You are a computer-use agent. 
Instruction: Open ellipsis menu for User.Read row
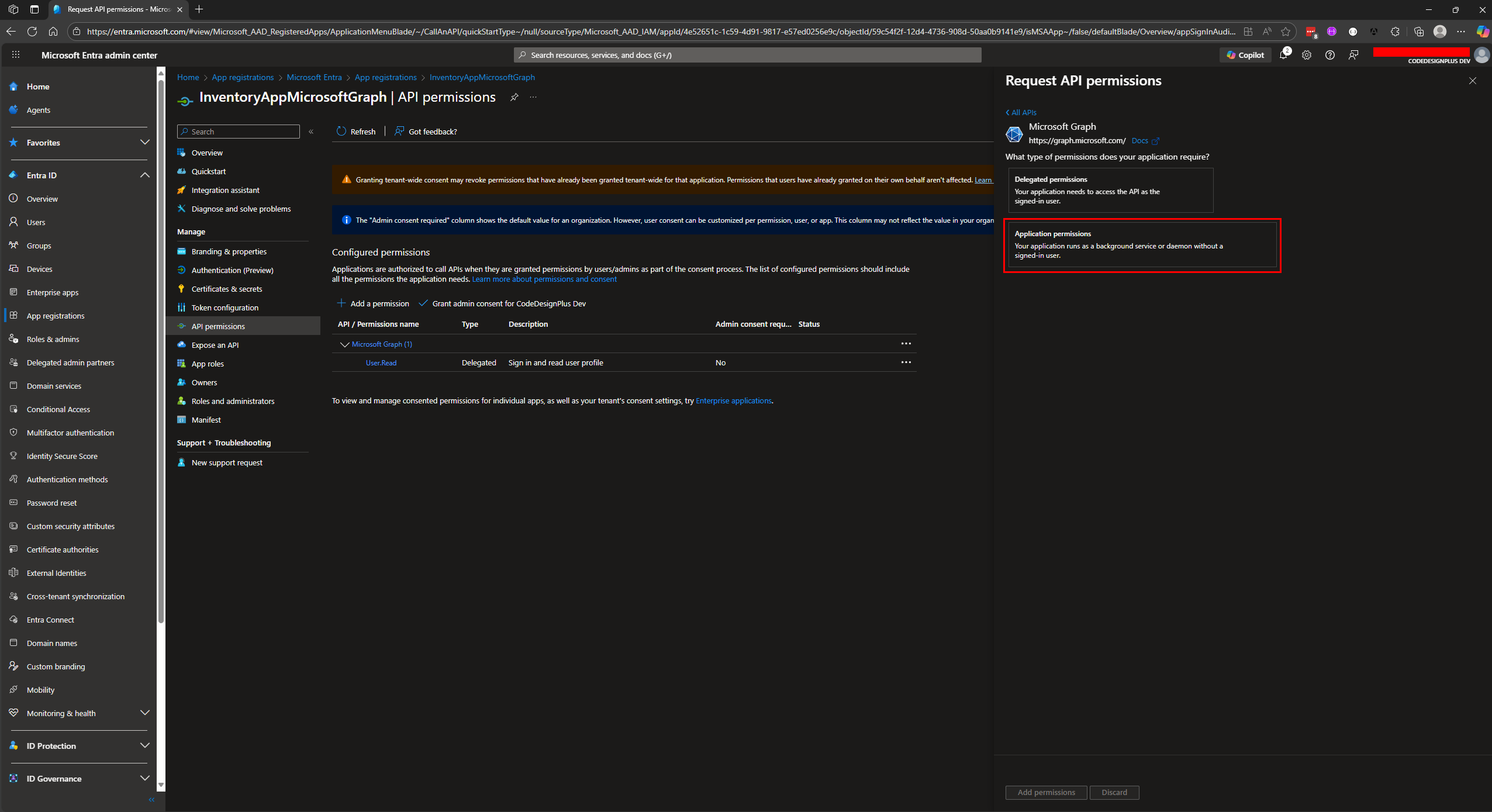[x=906, y=362]
